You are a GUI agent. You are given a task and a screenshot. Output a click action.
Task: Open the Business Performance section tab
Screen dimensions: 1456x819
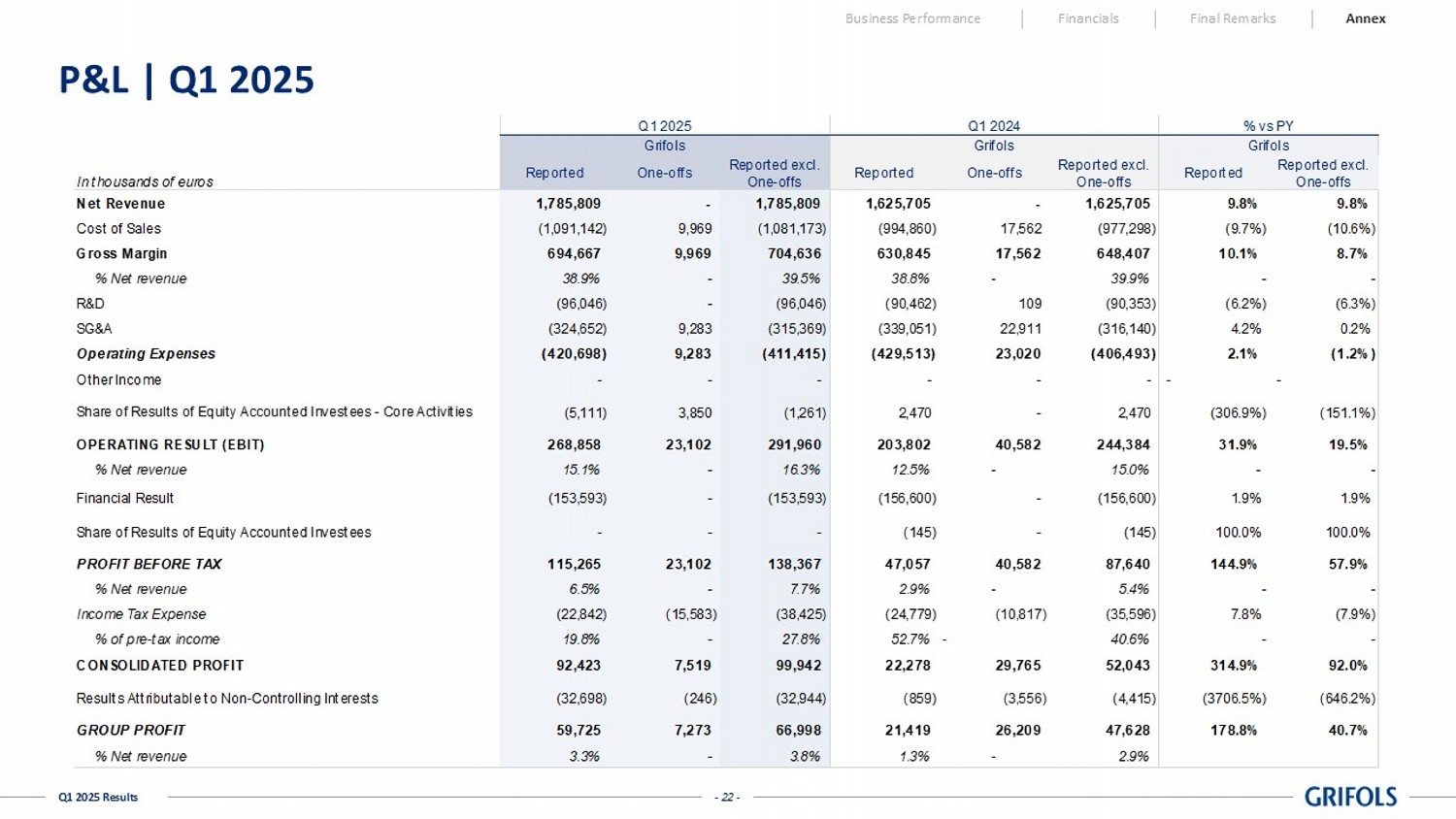[x=912, y=18]
